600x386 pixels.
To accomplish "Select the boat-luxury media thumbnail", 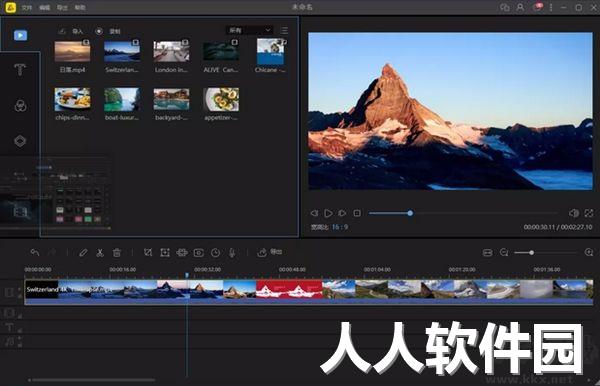I will point(122,99).
